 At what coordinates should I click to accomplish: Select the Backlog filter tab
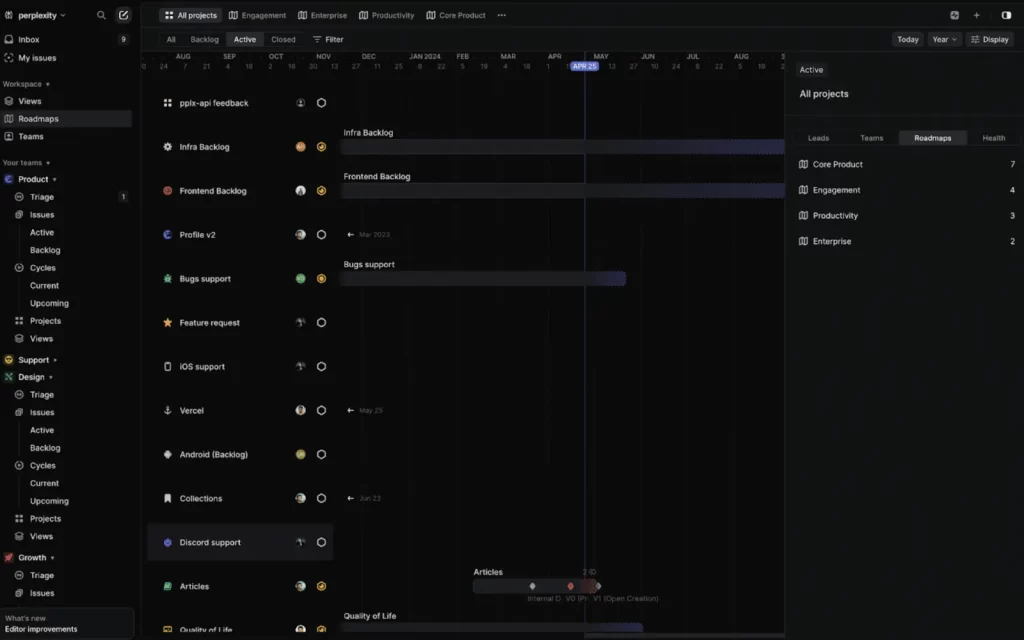[204, 39]
